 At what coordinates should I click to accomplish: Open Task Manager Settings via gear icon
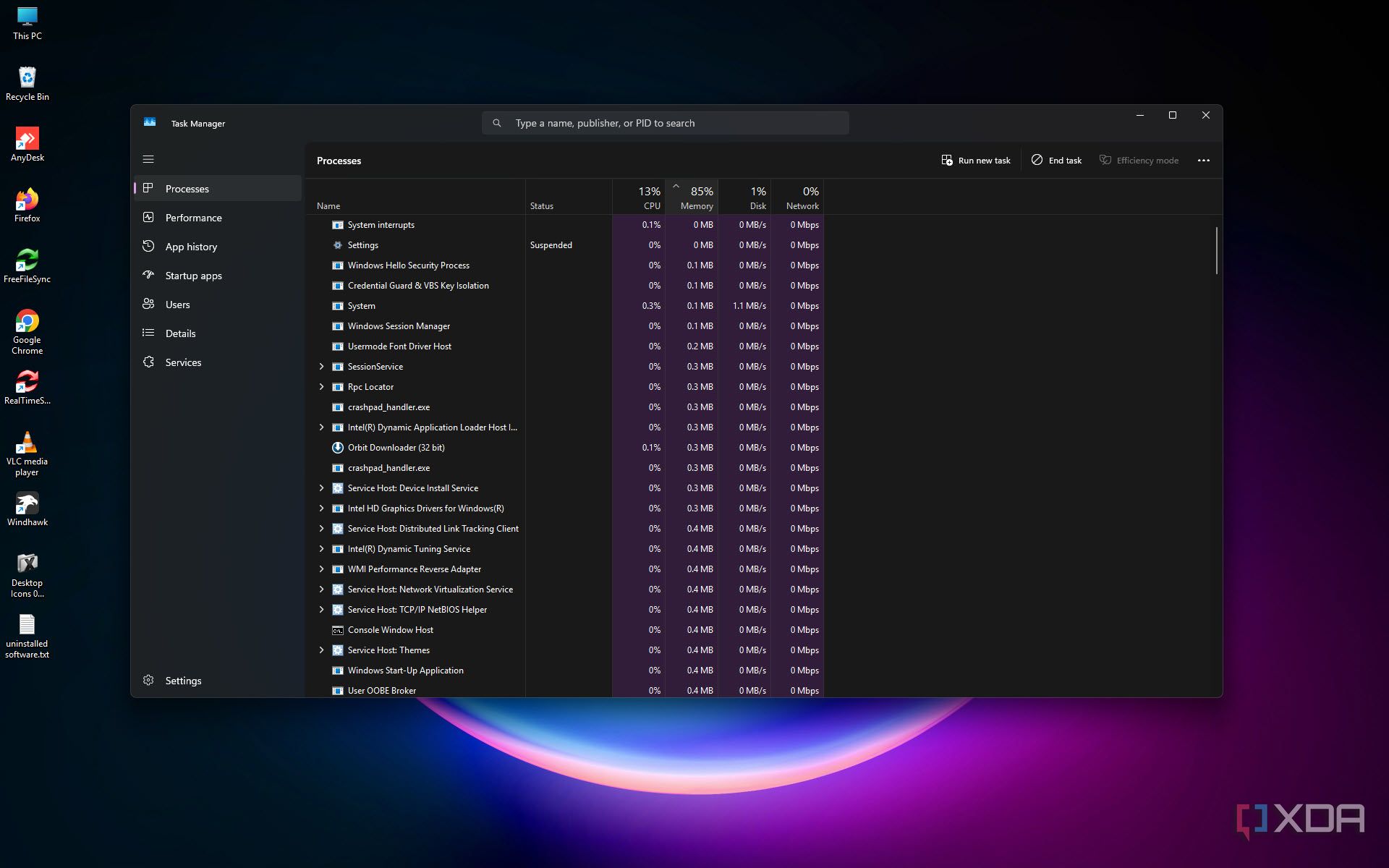148,680
